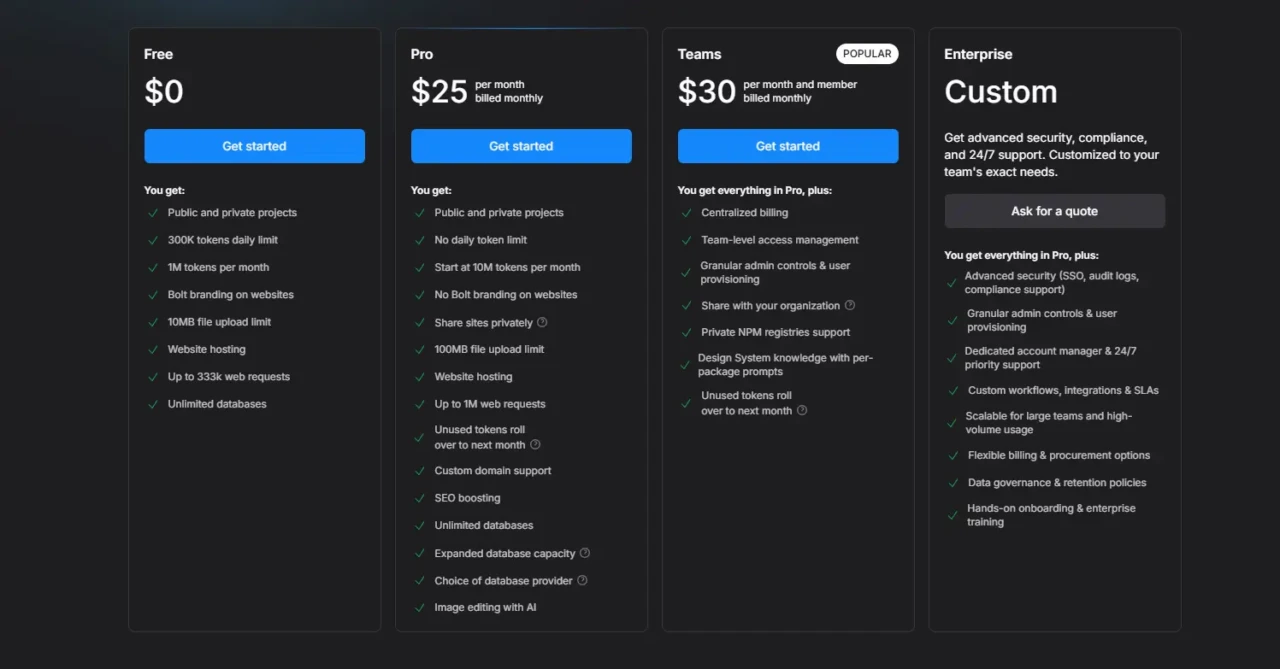The image size is (1280, 669).
Task: Click checkmark beside Up to 333k web requests
Action: (153, 377)
